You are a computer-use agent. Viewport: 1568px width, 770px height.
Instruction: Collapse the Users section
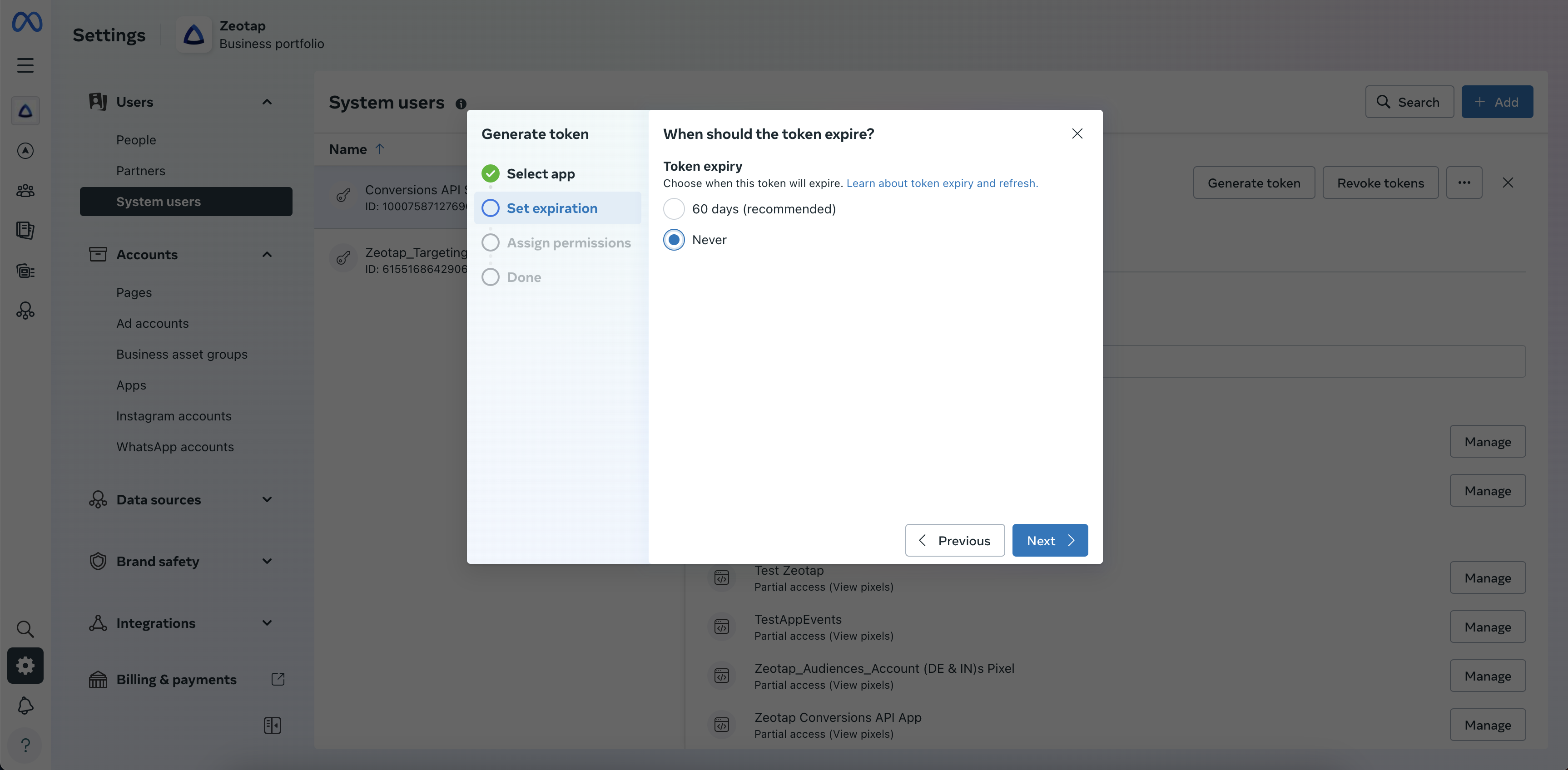[x=267, y=102]
